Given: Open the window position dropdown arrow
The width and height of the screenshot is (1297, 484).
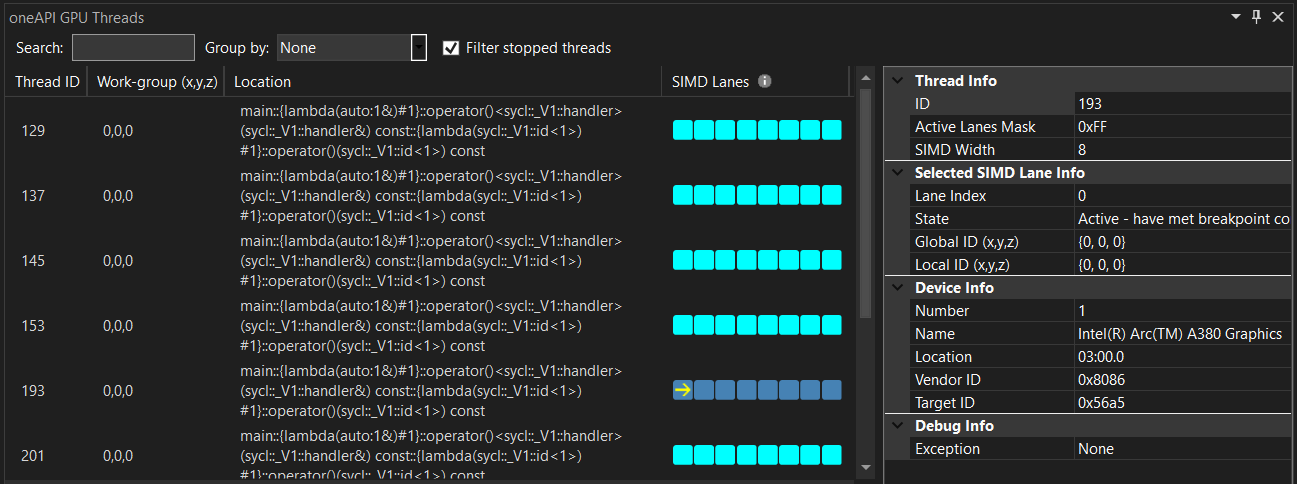Looking at the screenshot, I should click(1235, 17).
